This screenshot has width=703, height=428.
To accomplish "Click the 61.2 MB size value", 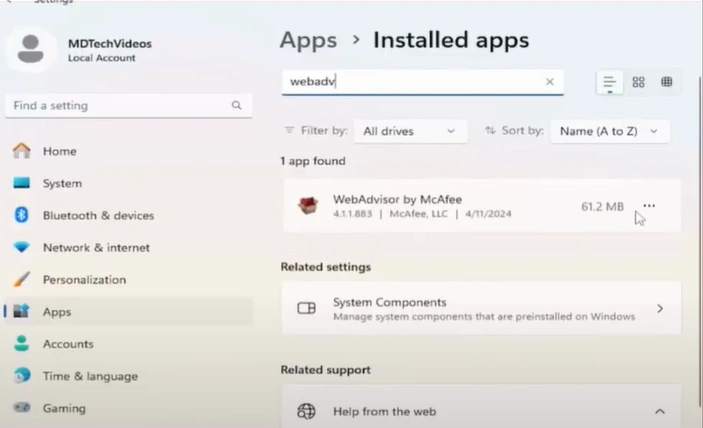I will (602, 206).
